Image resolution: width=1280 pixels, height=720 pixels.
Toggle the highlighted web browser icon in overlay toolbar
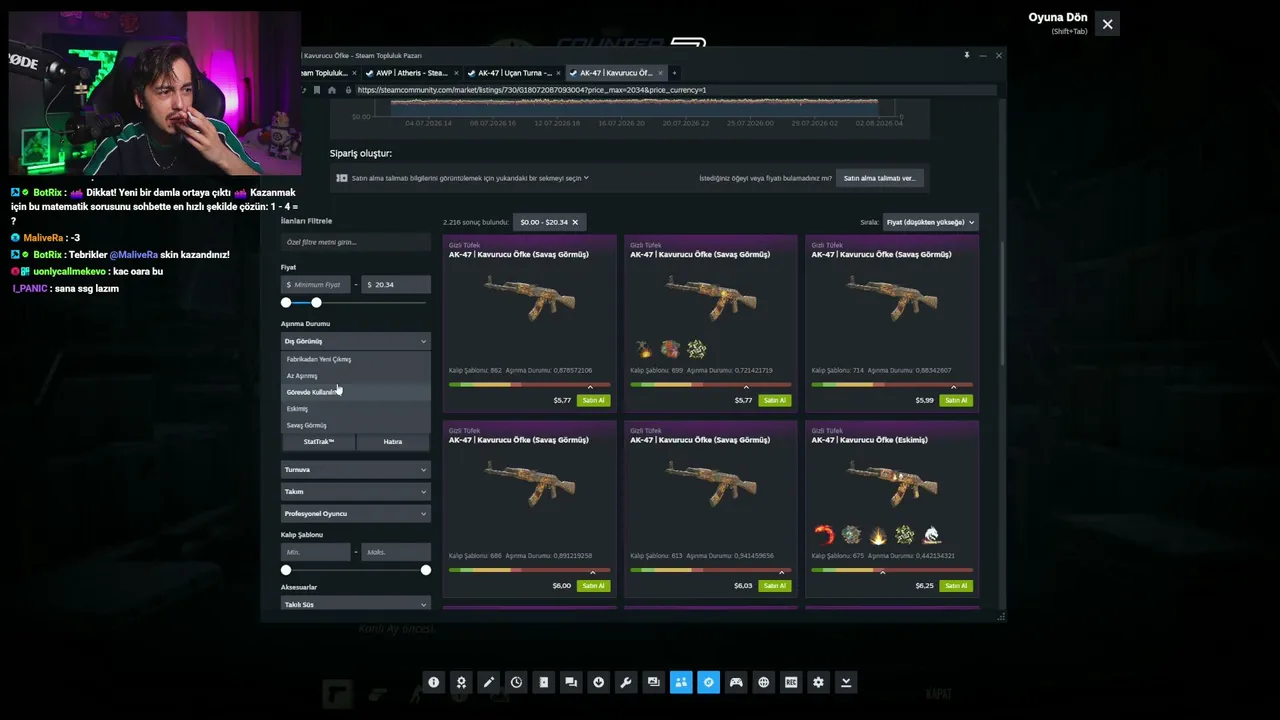[x=709, y=682]
